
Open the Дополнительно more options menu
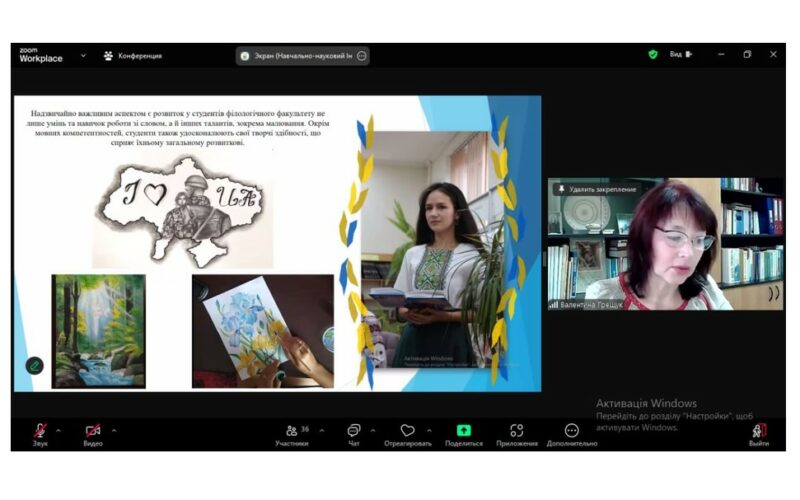pos(571,432)
